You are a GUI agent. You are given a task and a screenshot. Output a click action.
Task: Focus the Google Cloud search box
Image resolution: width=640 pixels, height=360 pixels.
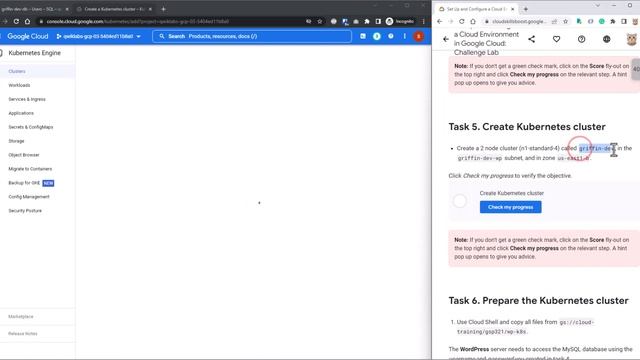(252, 36)
